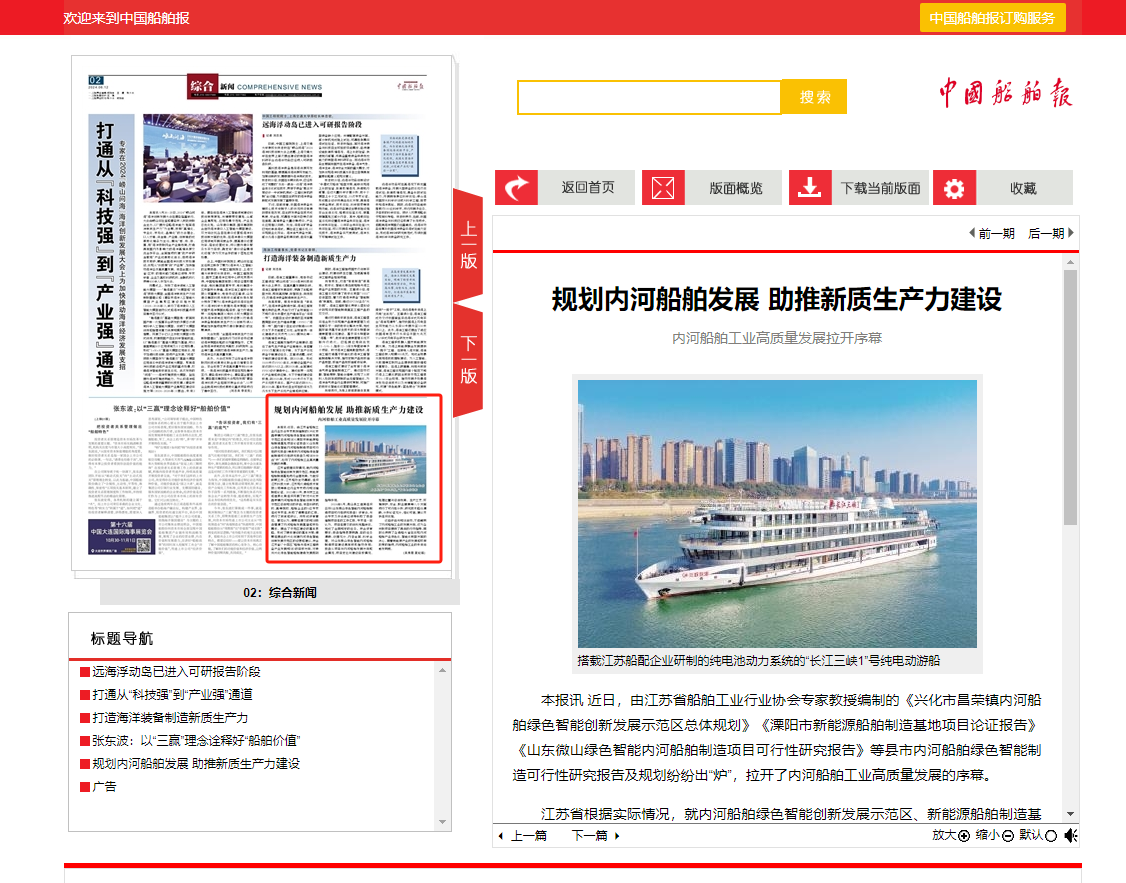This screenshot has height=883, width=1126.
Task: Open headline 打造海洋装备制造新质生产力
Action: point(170,718)
